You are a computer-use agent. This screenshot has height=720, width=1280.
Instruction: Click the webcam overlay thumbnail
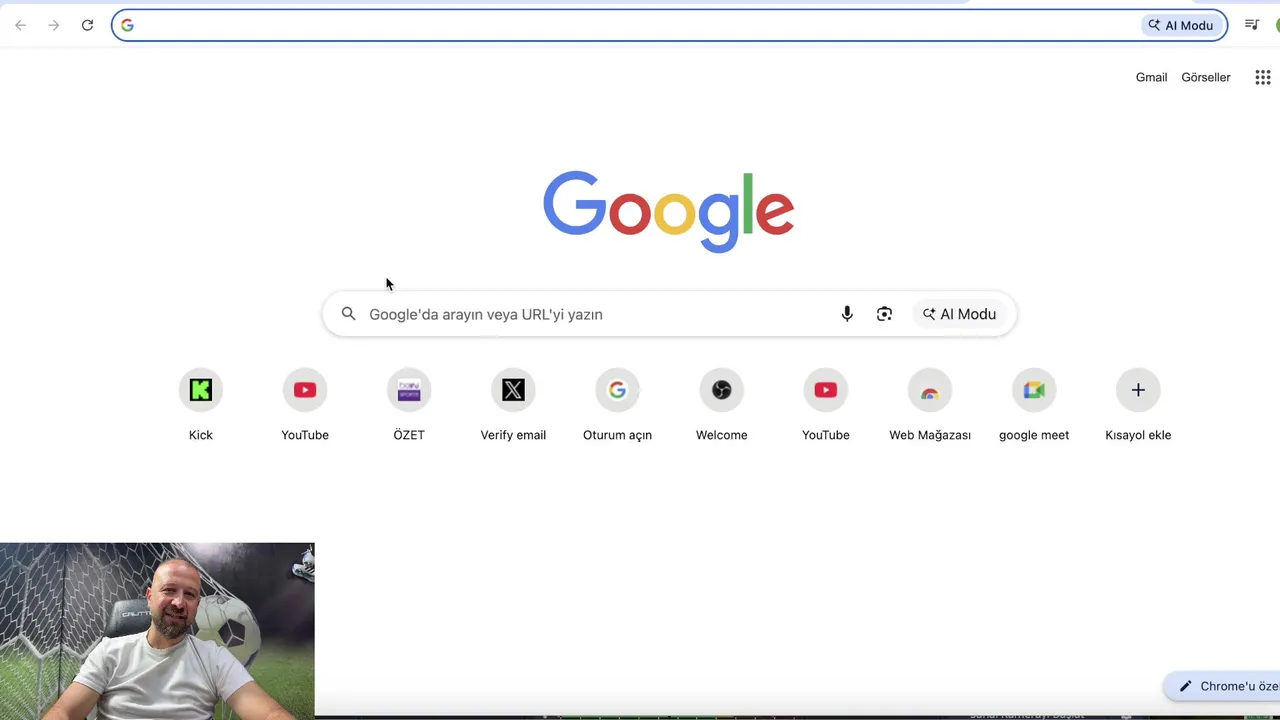tap(157, 630)
